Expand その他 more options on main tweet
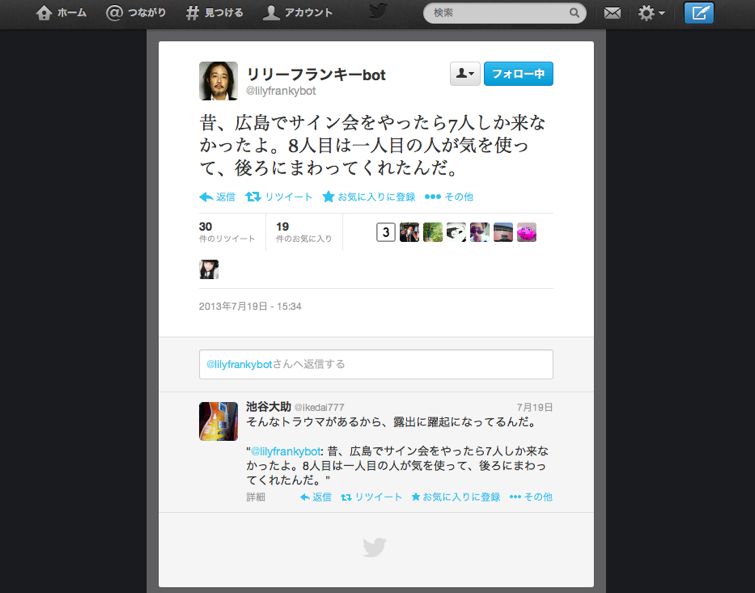755x593 pixels. pyautogui.click(x=448, y=197)
